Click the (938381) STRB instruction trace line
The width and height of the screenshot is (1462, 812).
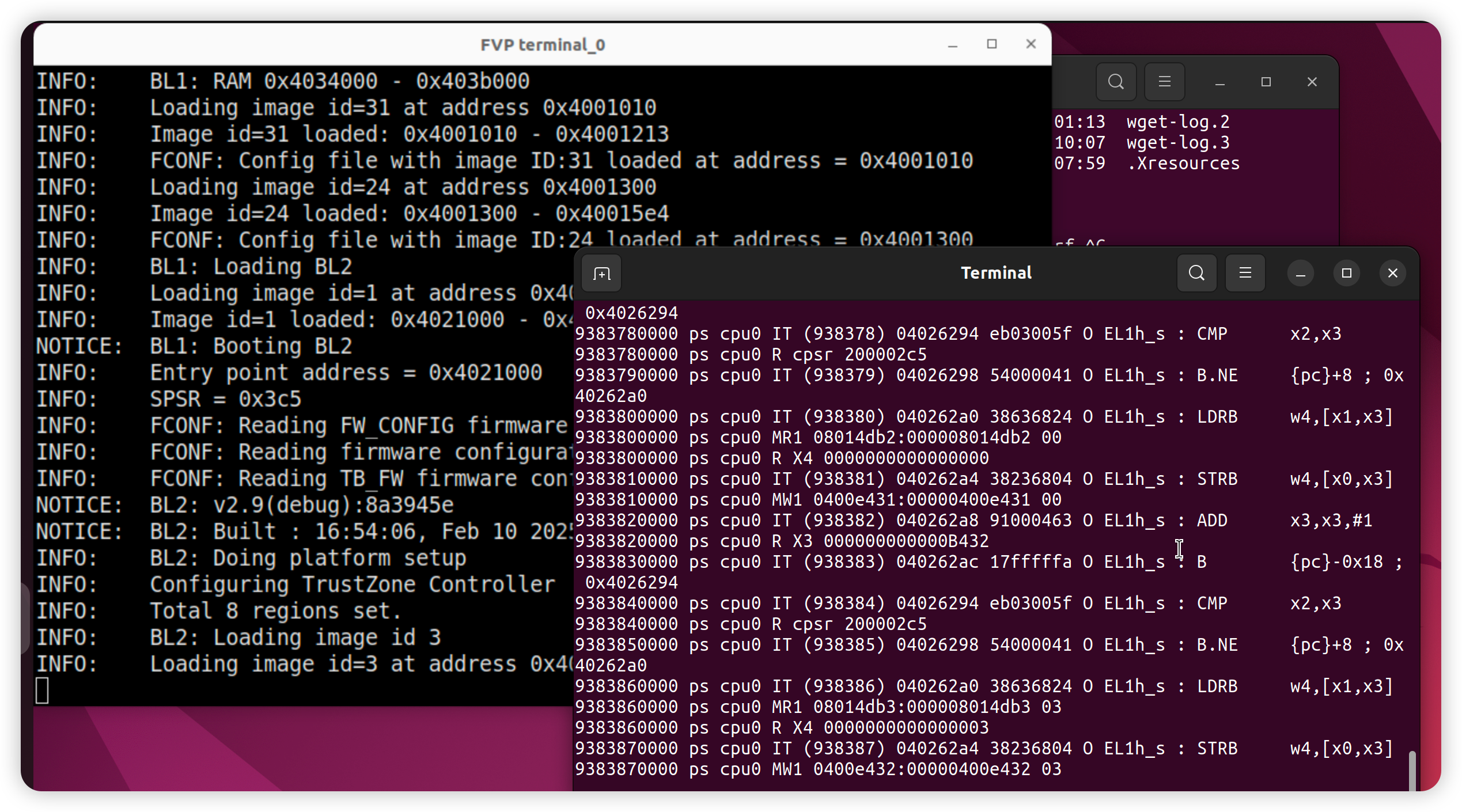click(x=984, y=479)
